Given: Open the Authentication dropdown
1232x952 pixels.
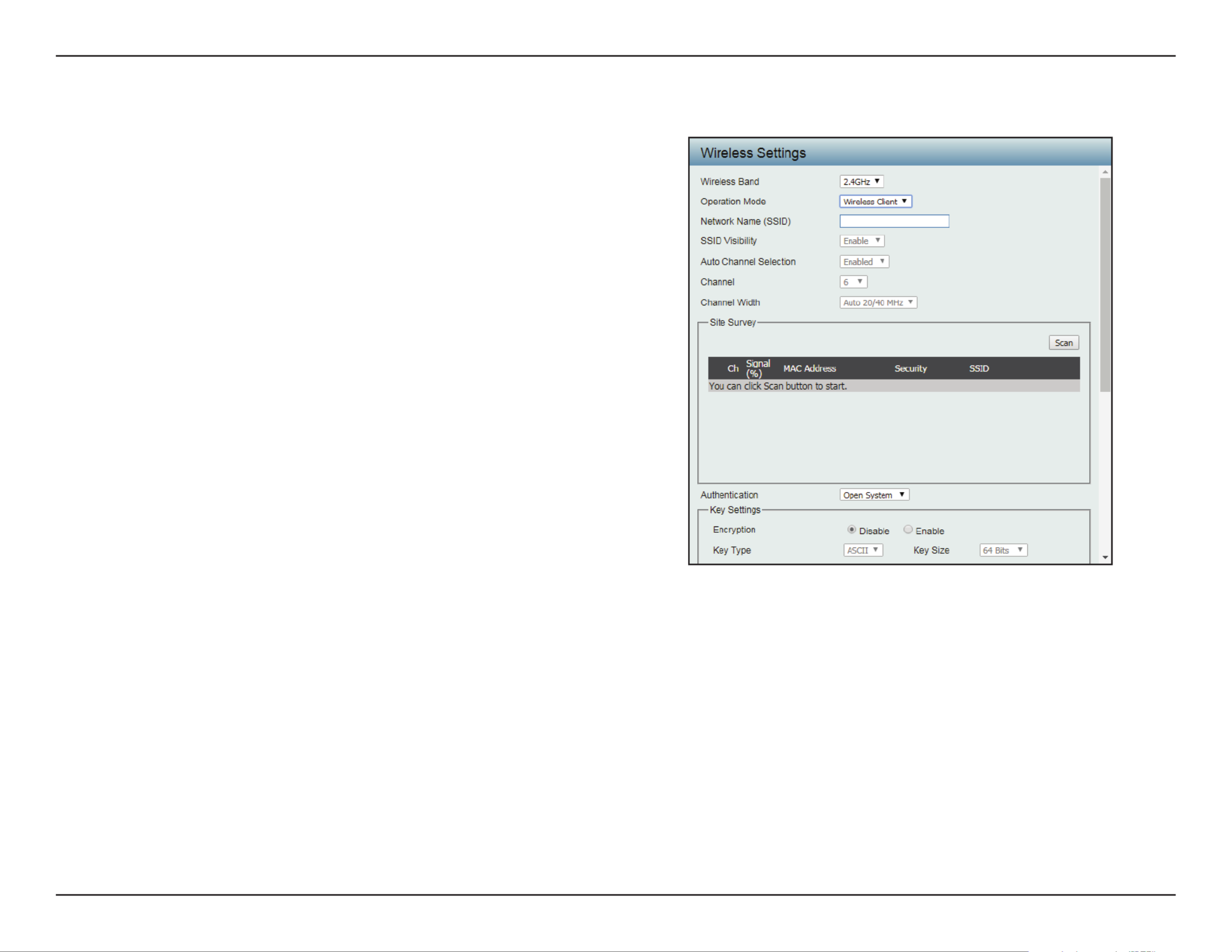Looking at the screenshot, I should (x=874, y=495).
